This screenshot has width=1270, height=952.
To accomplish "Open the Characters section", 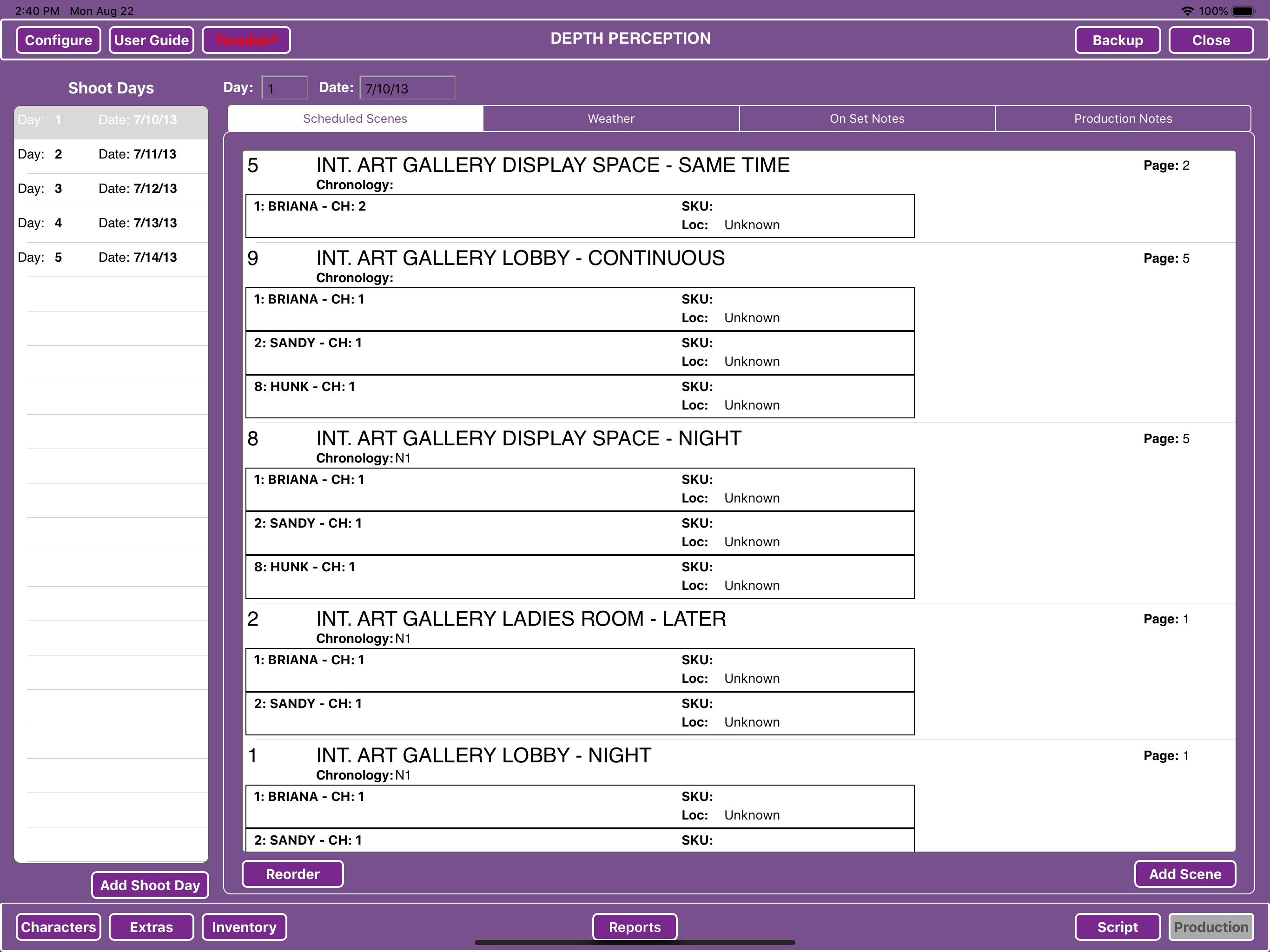I will 58,927.
